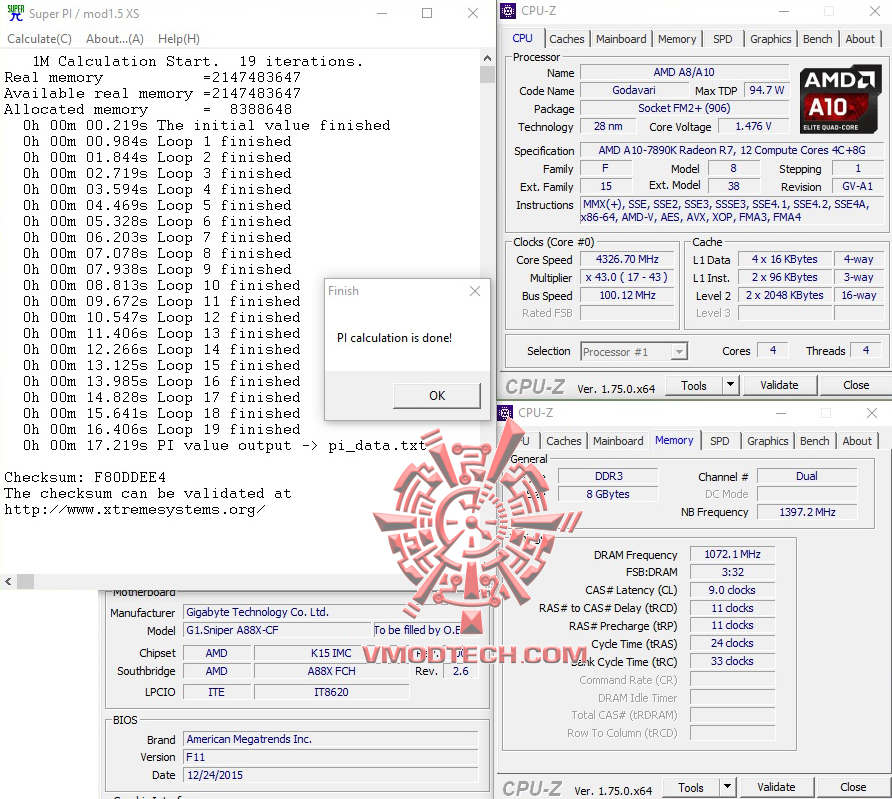Switch to Caches tab in lower CPU-Z

coord(564,441)
